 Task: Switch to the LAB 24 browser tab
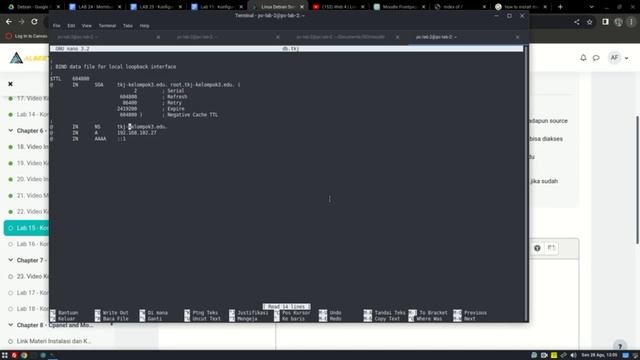tap(96, 7)
